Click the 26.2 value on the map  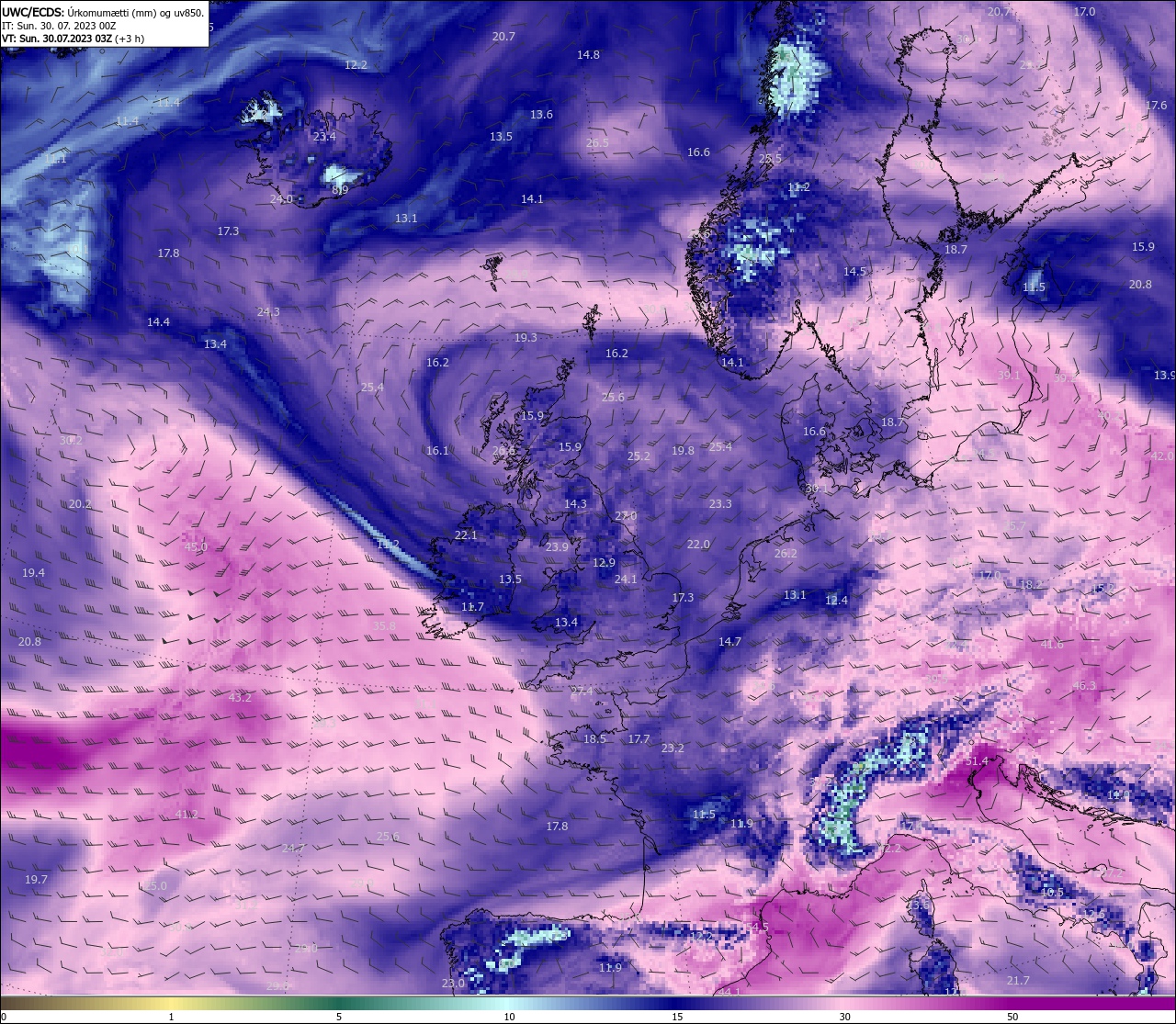pyautogui.click(x=786, y=554)
